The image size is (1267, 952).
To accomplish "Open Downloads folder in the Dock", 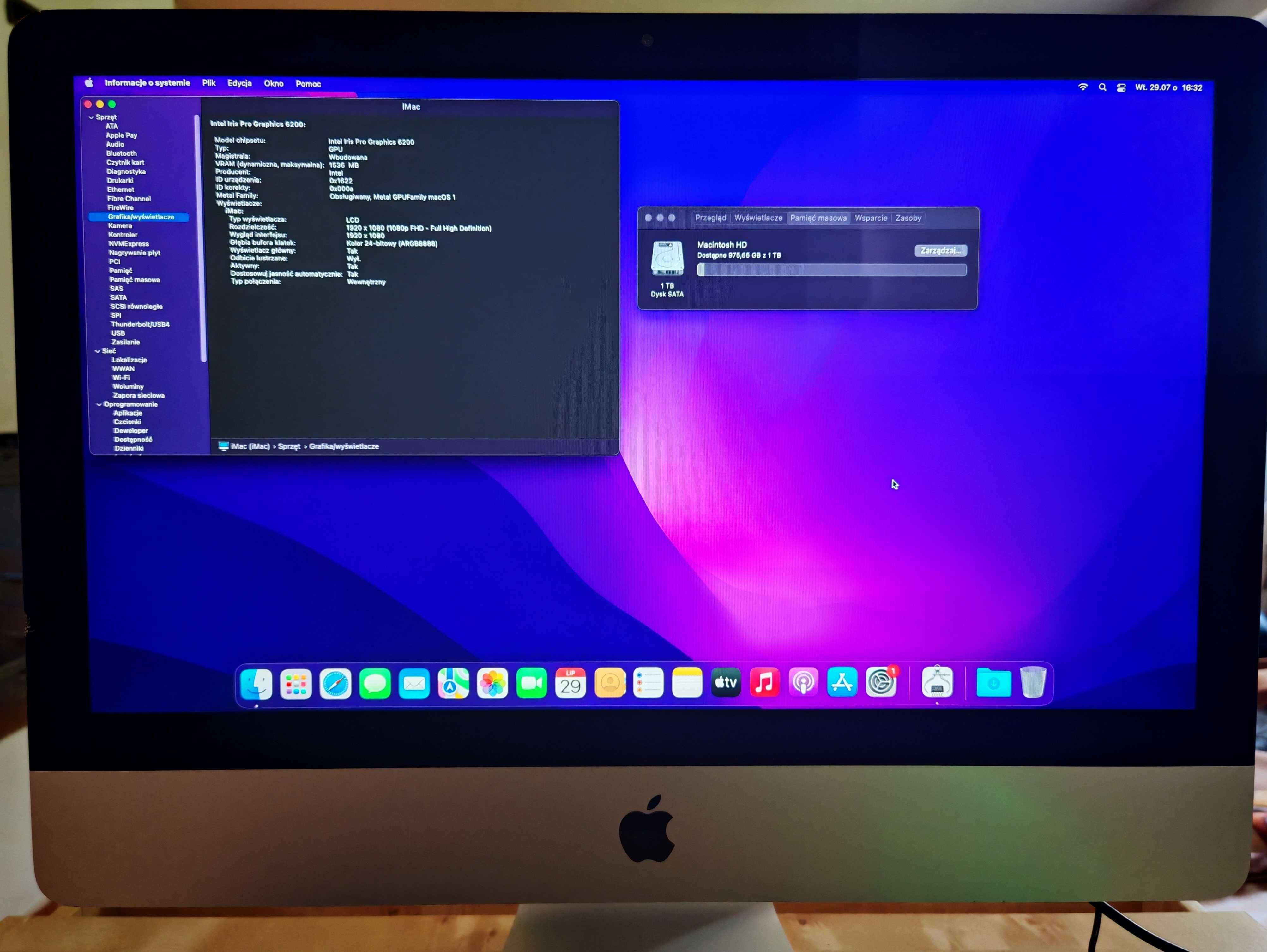I will [x=994, y=682].
